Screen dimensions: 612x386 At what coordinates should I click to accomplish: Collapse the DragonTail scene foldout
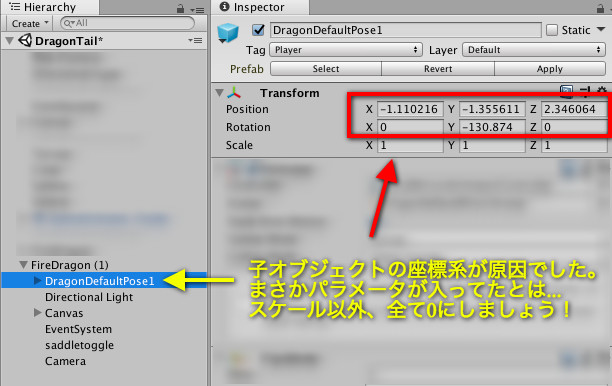coord(9,40)
